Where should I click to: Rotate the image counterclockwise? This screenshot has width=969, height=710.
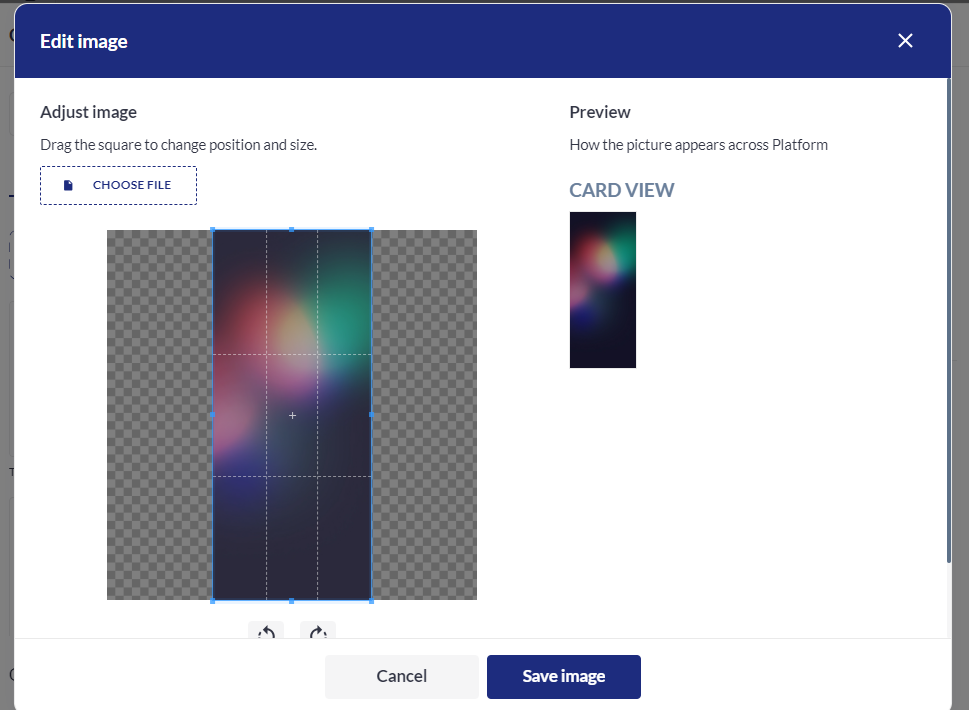[x=266, y=631]
